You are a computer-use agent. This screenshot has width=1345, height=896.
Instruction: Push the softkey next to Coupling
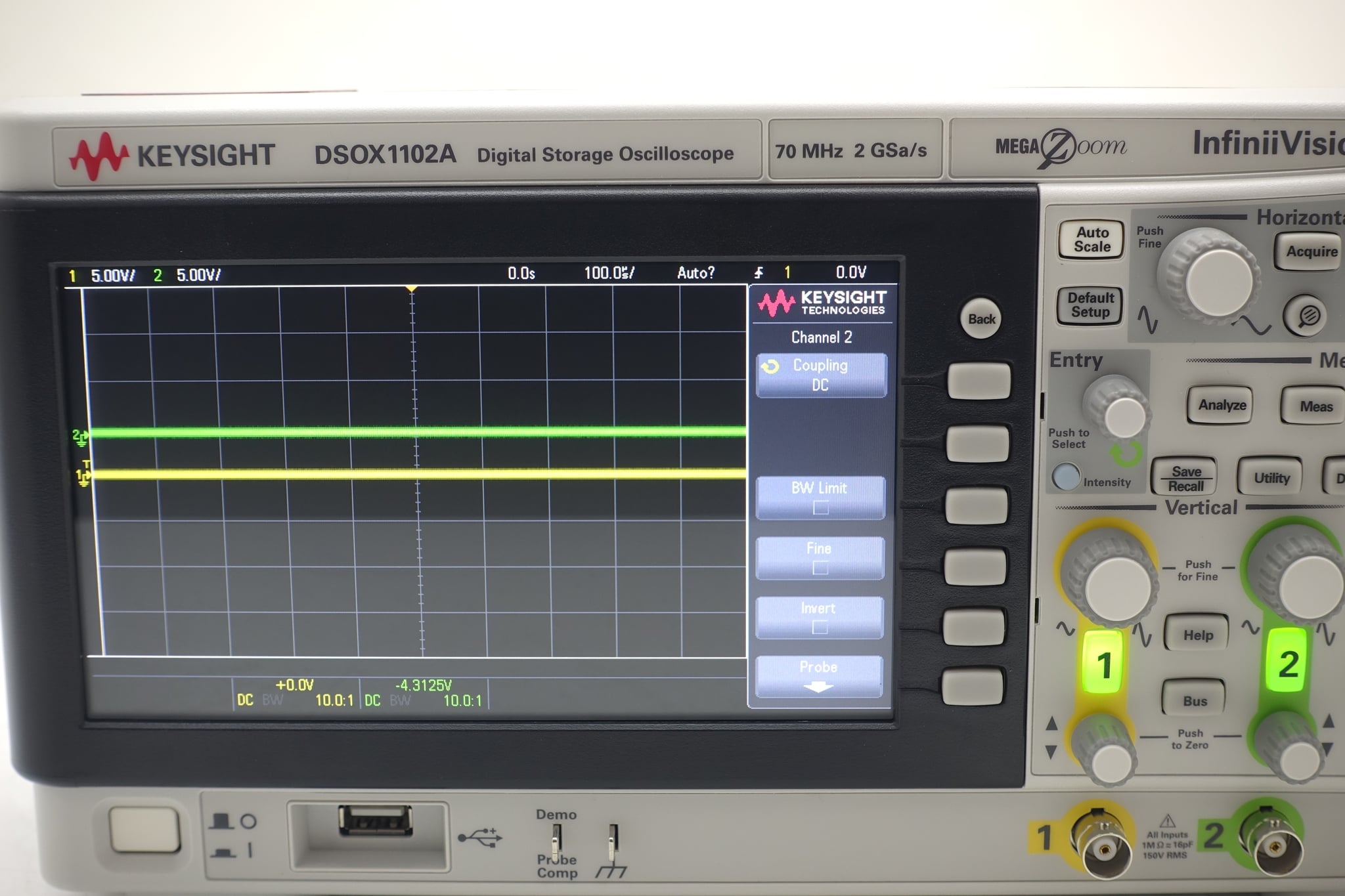pyautogui.click(x=979, y=381)
